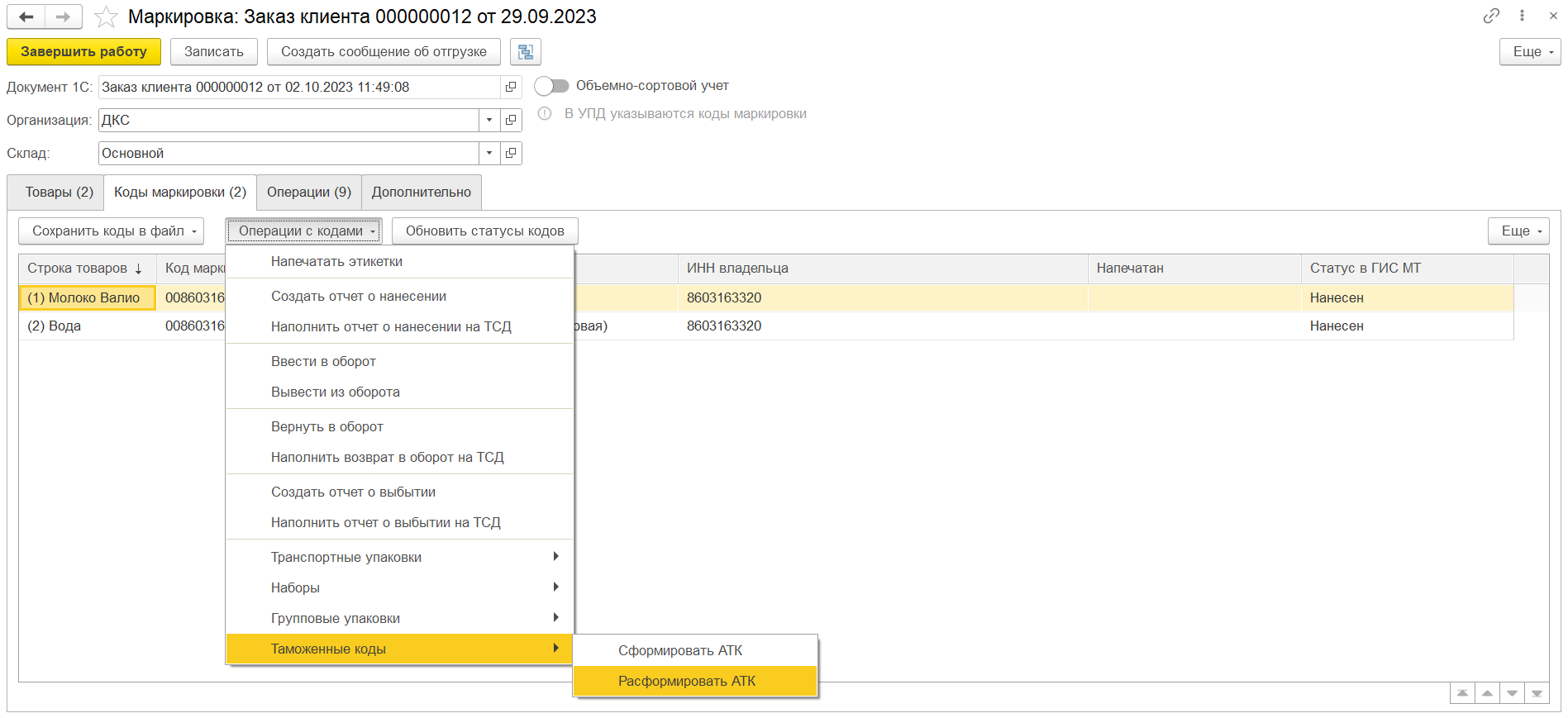This screenshot has height=718, width=1568.
Task: Expand Транспортные упаковки submenu
Action: tap(399, 557)
